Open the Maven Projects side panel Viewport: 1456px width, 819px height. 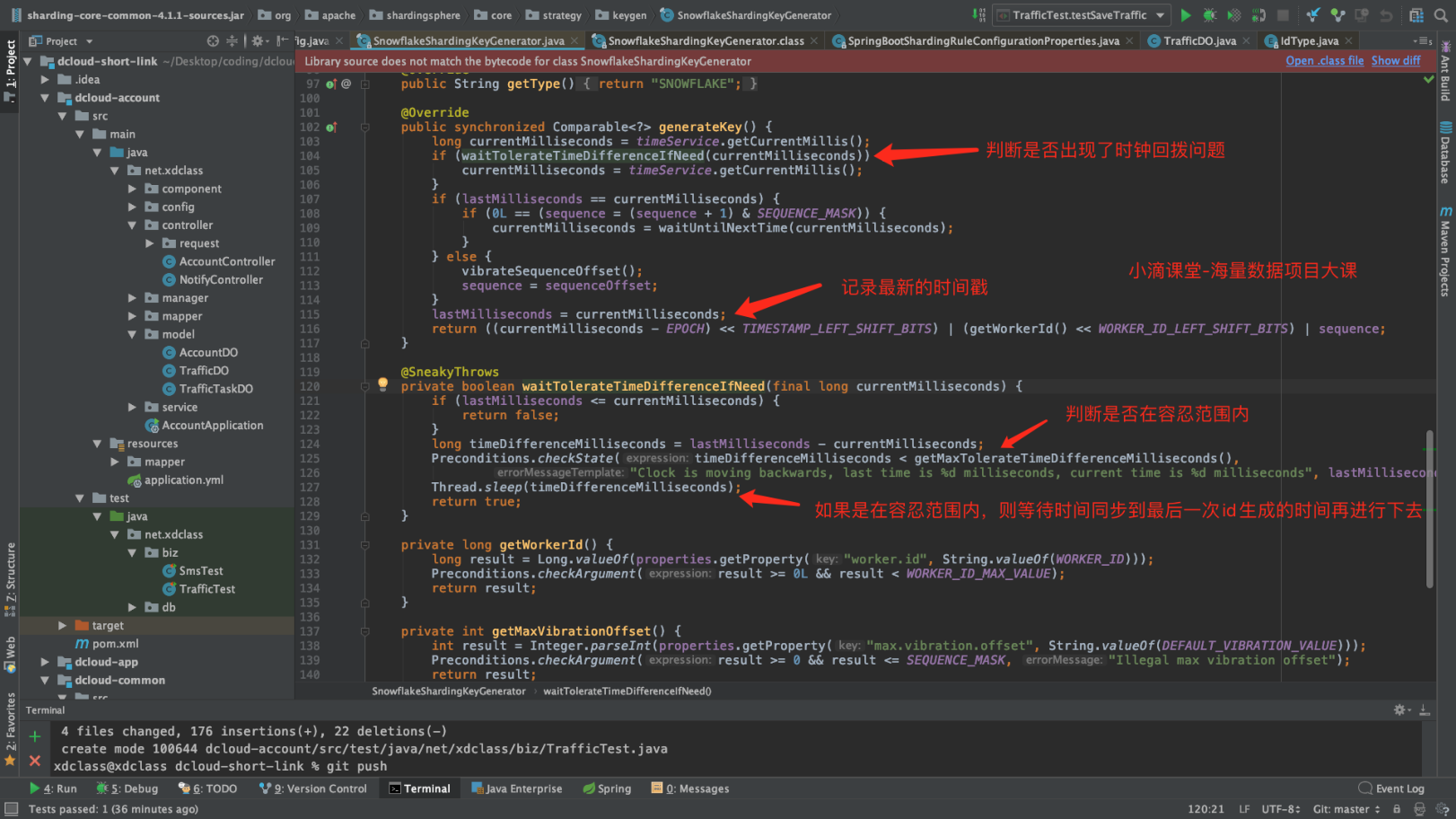[1445, 251]
